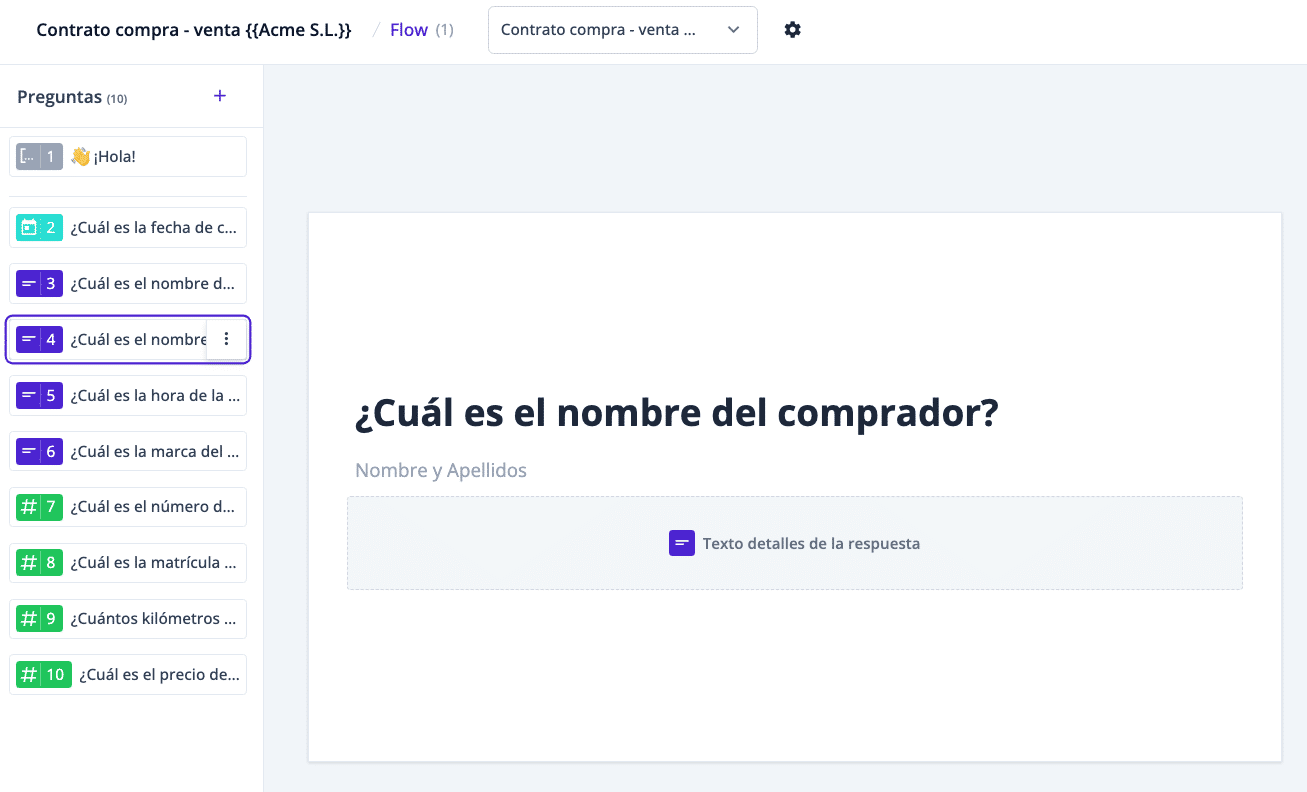Click the calendar icon on question 2

click(29, 228)
